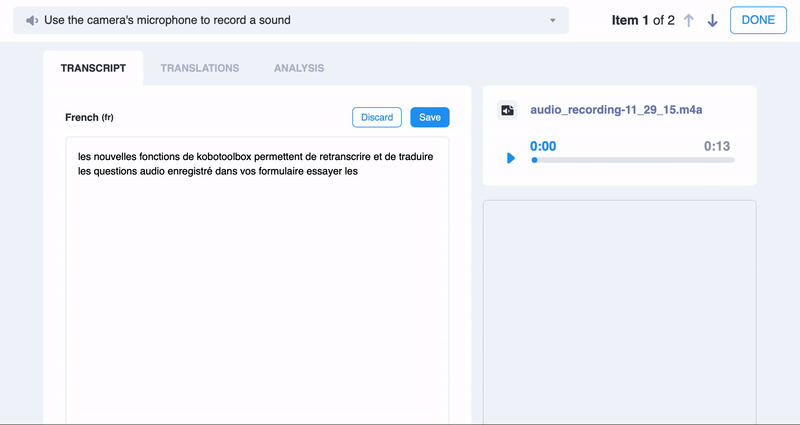The height and width of the screenshot is (425, 800).
Task: Play the audio recording
Action: pos(511,158)
